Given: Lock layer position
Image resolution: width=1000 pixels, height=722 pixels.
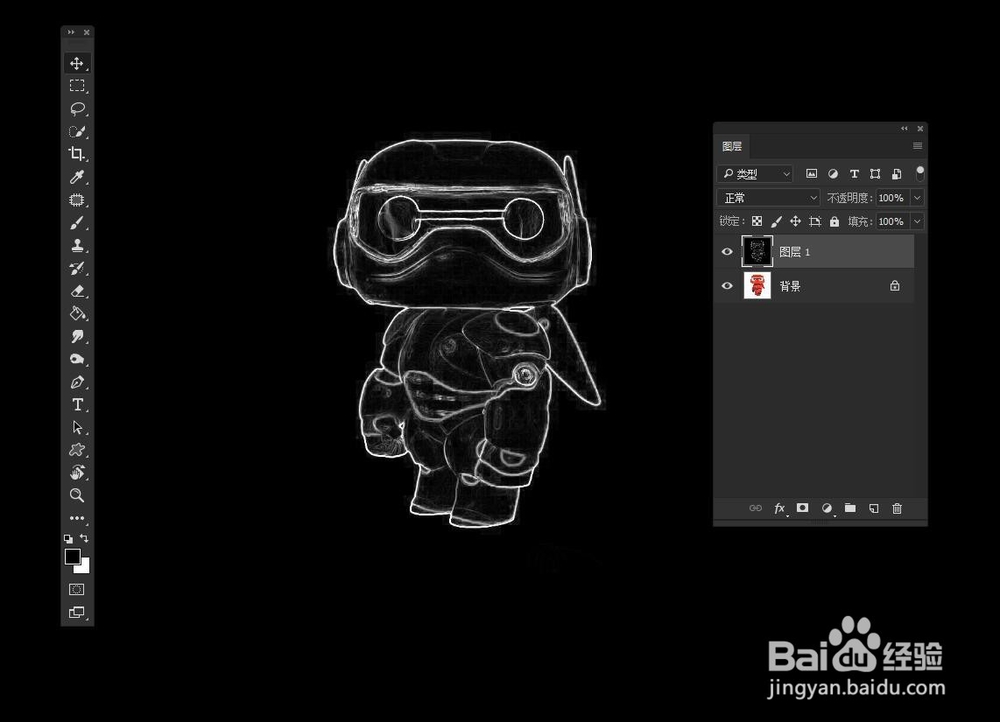Looking at the screenshot, I should coord(795,221).
